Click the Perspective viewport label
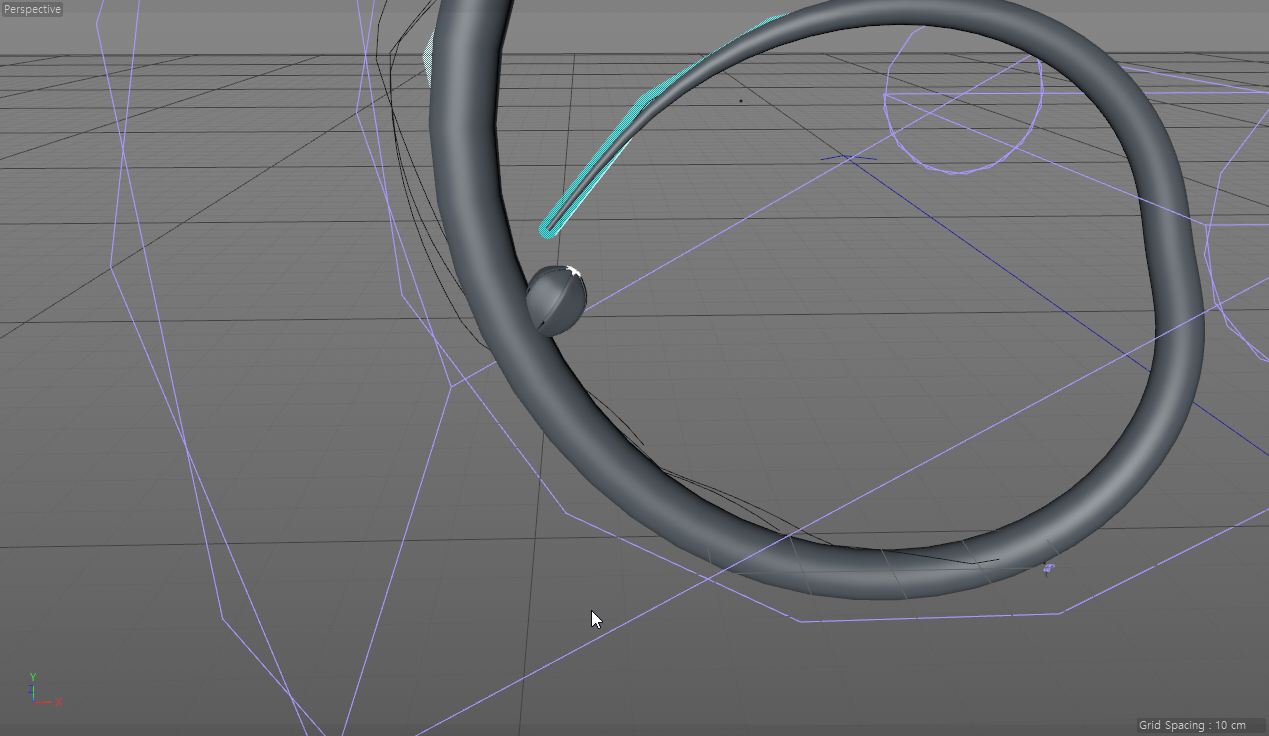This screenshot has width=1269, height=736. 32,9
